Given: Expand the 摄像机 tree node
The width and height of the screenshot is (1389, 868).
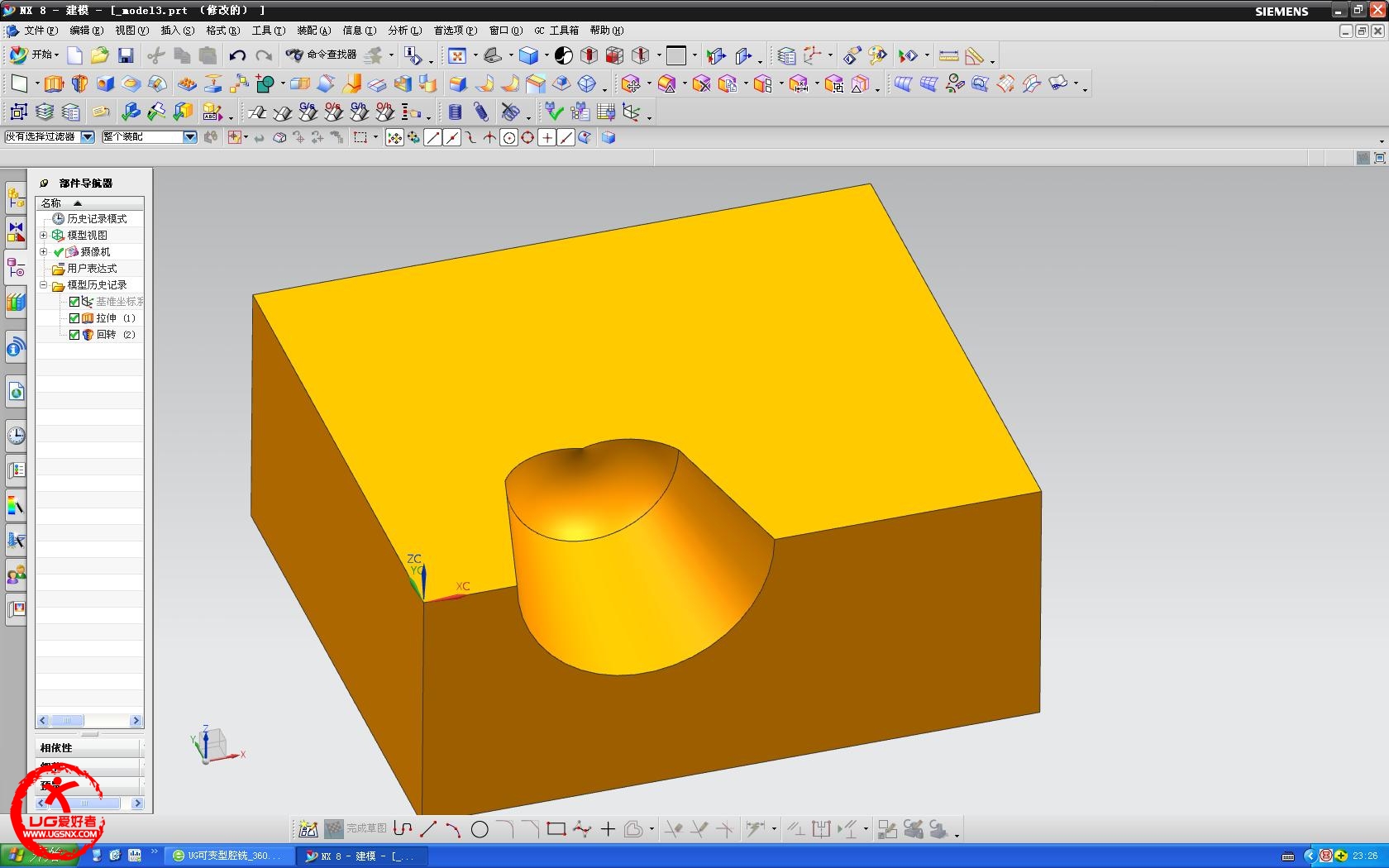Looking at the screenshot, I should (x=44, y=251).
